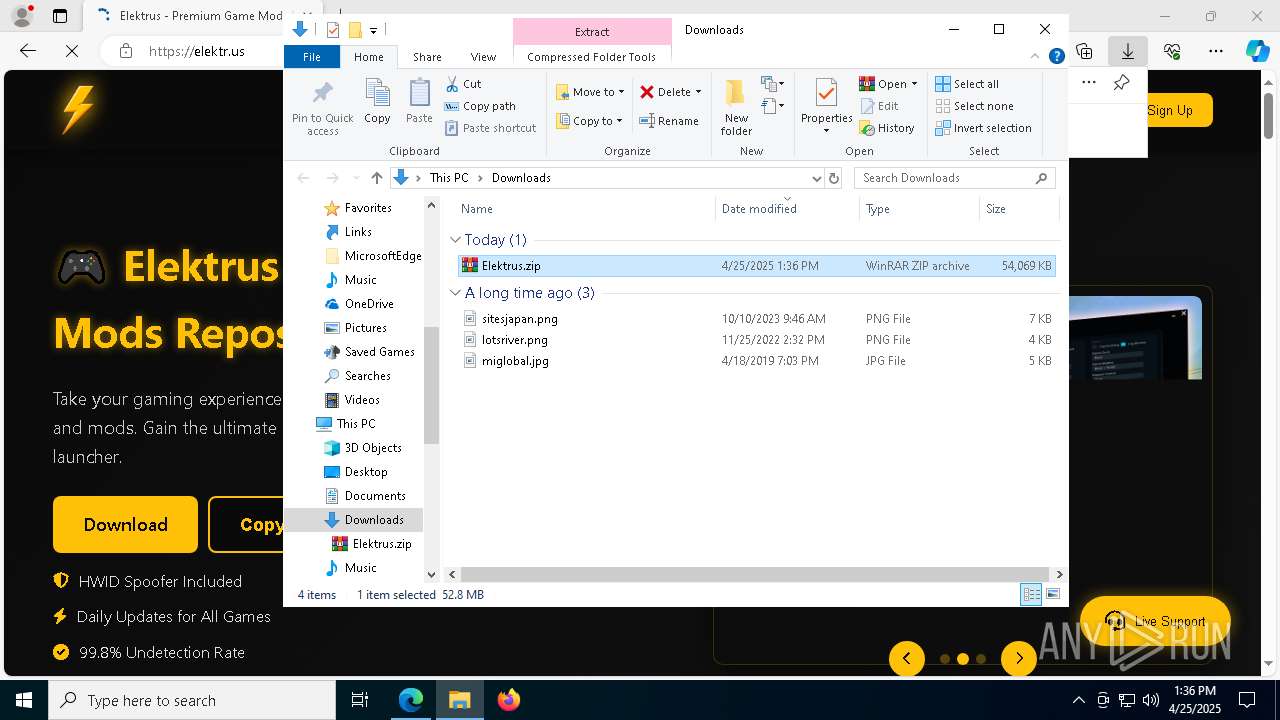Expand the Open dropdown arrow
This screenshot has height=720, width=1280.
tap(914, 84)
